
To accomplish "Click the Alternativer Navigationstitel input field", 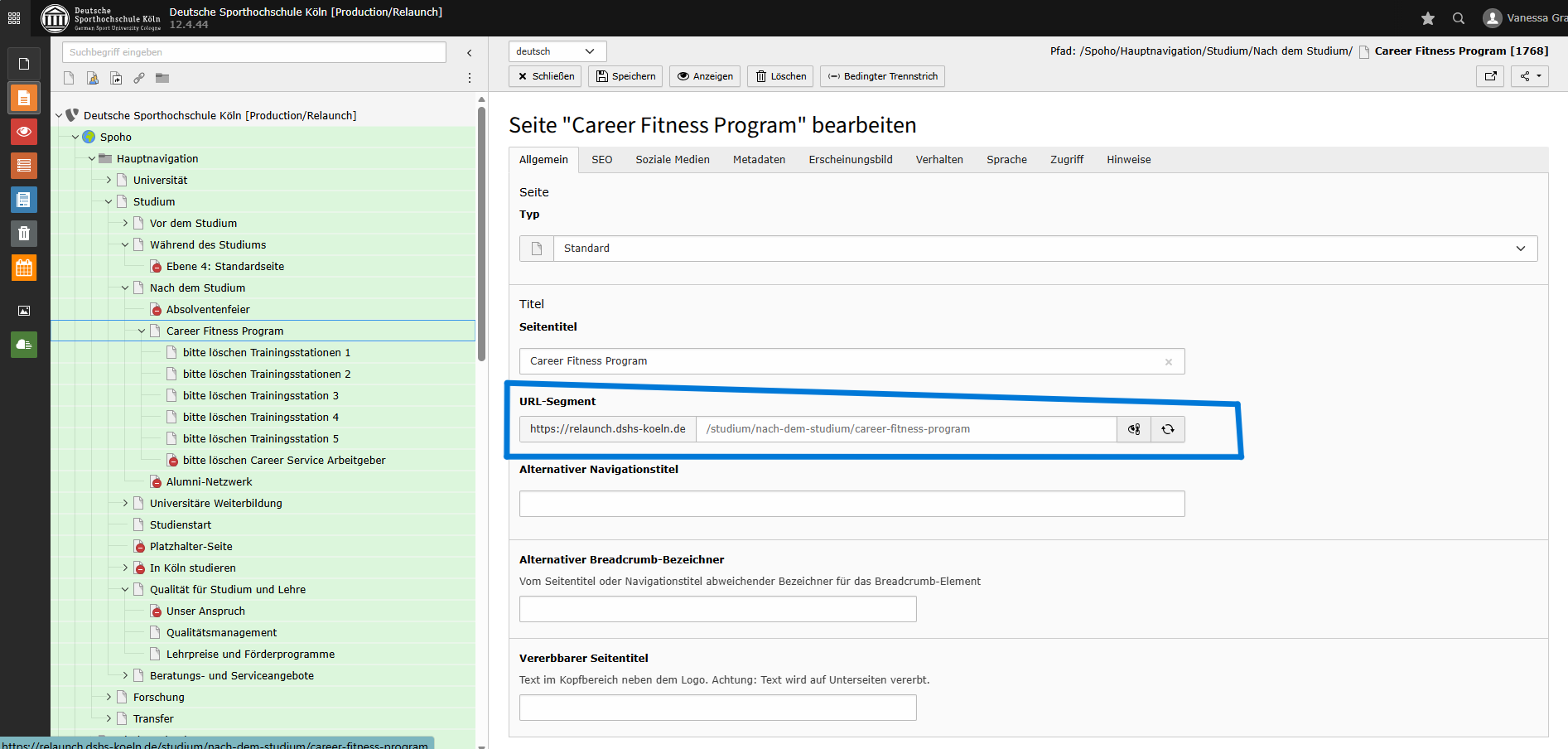I will (x=852, y=504).
